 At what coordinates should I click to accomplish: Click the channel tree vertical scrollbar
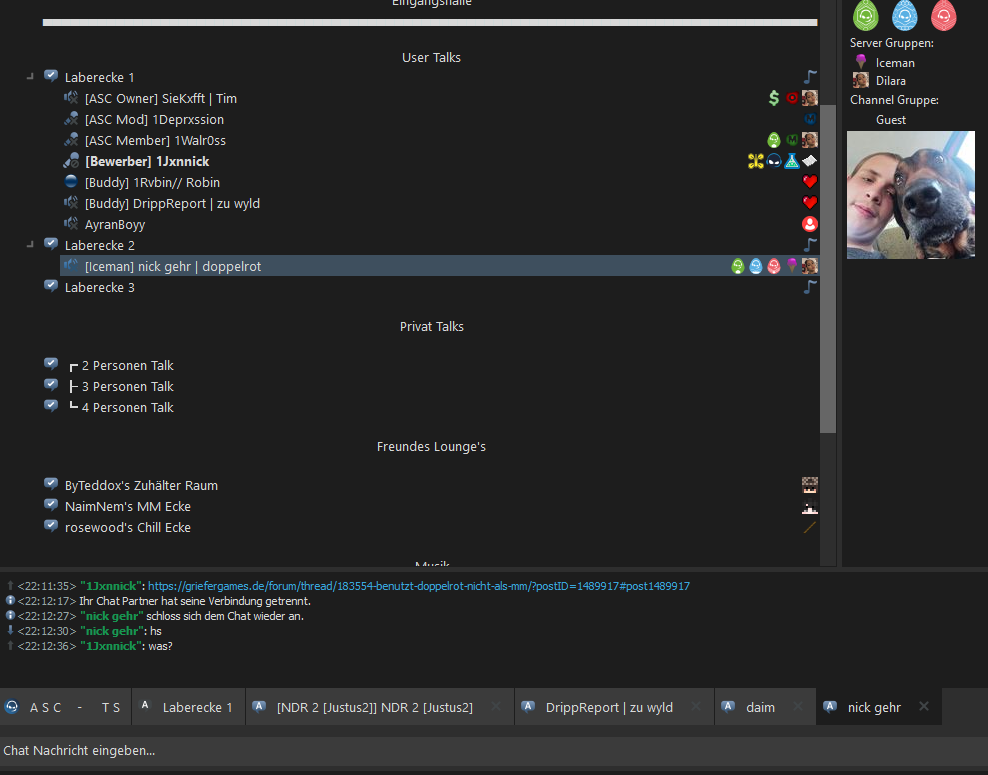point(828,269)
